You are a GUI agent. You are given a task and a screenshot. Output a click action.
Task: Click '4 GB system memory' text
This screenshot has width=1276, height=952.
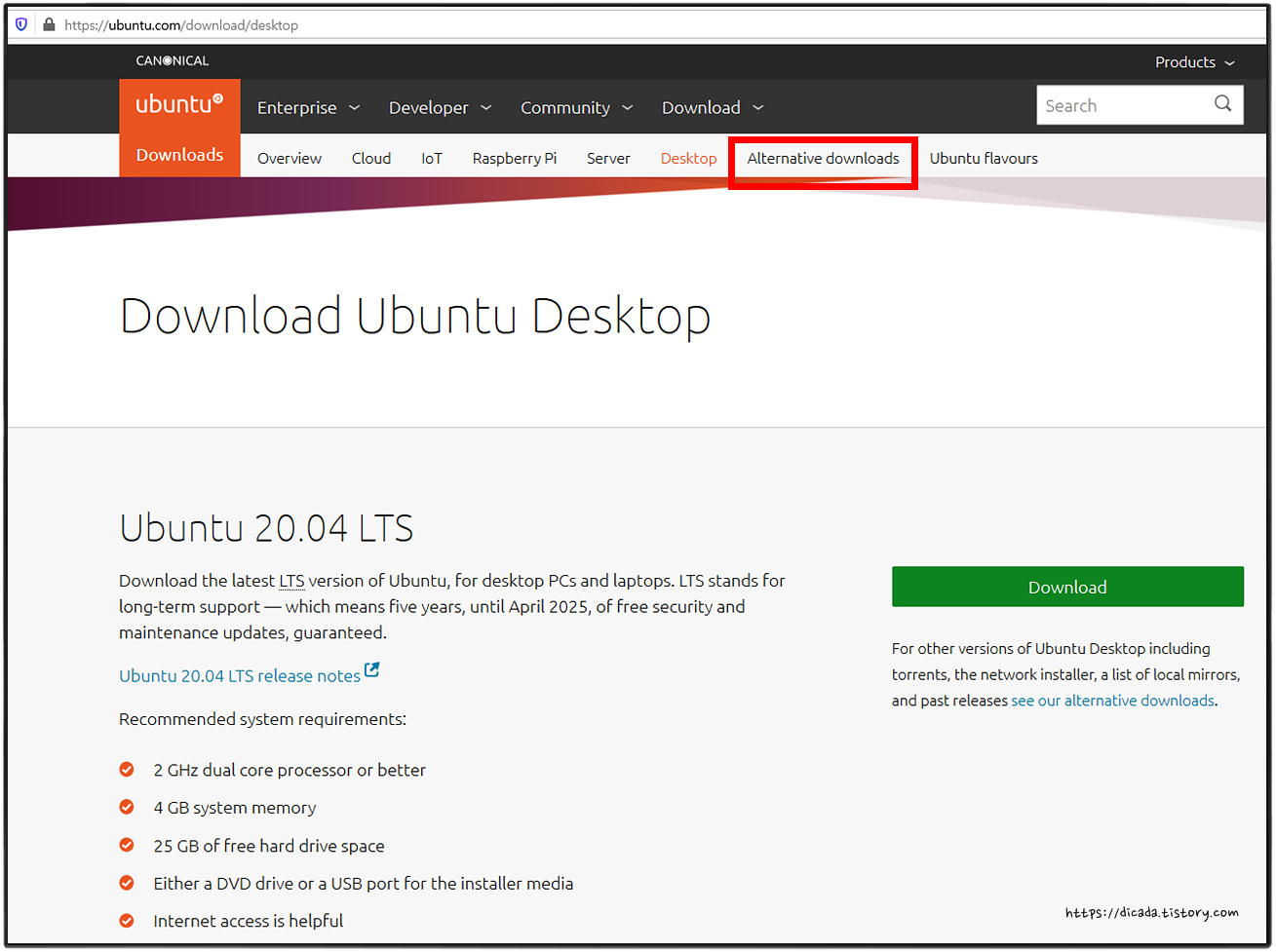(x=235, y=808)
